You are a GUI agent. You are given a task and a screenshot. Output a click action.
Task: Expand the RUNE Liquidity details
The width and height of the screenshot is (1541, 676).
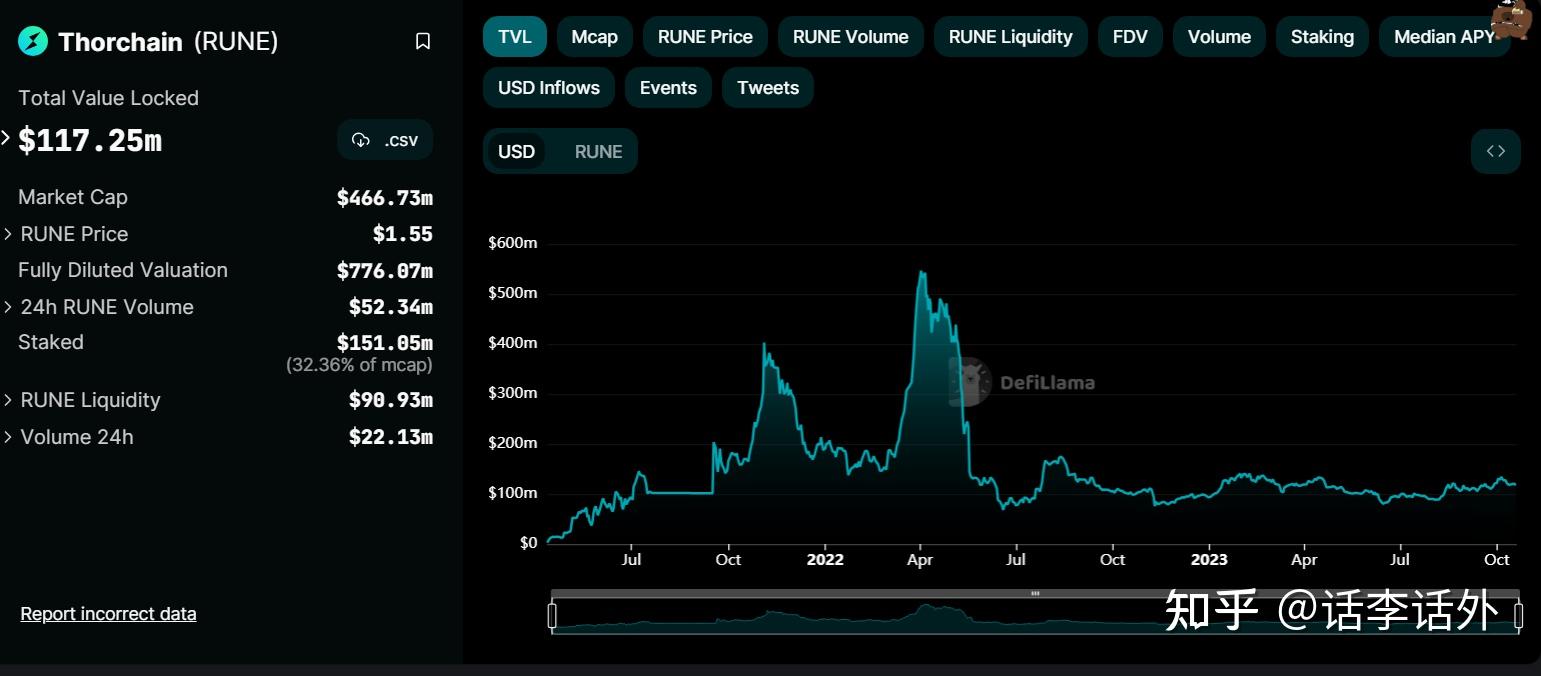(10, 399)
